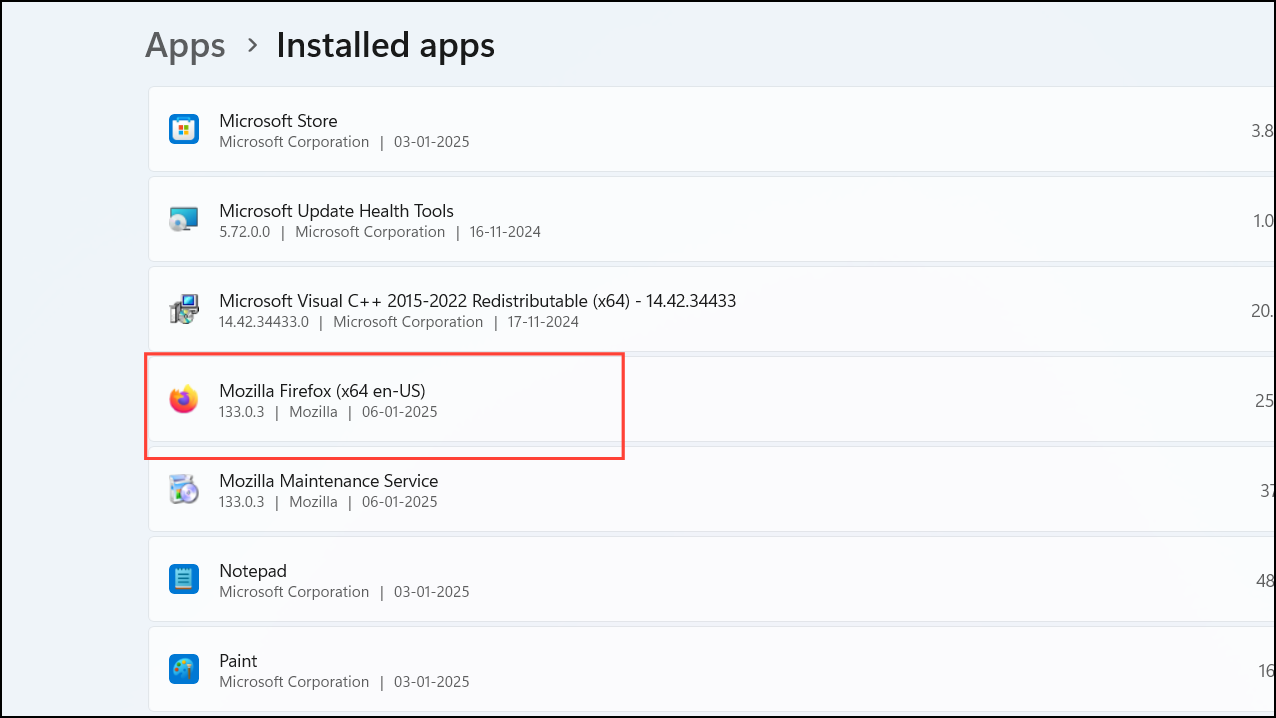Screen dimensions: 1276x718
Task: Select the Mozilla Maintenance Service title
Action: 328,481
